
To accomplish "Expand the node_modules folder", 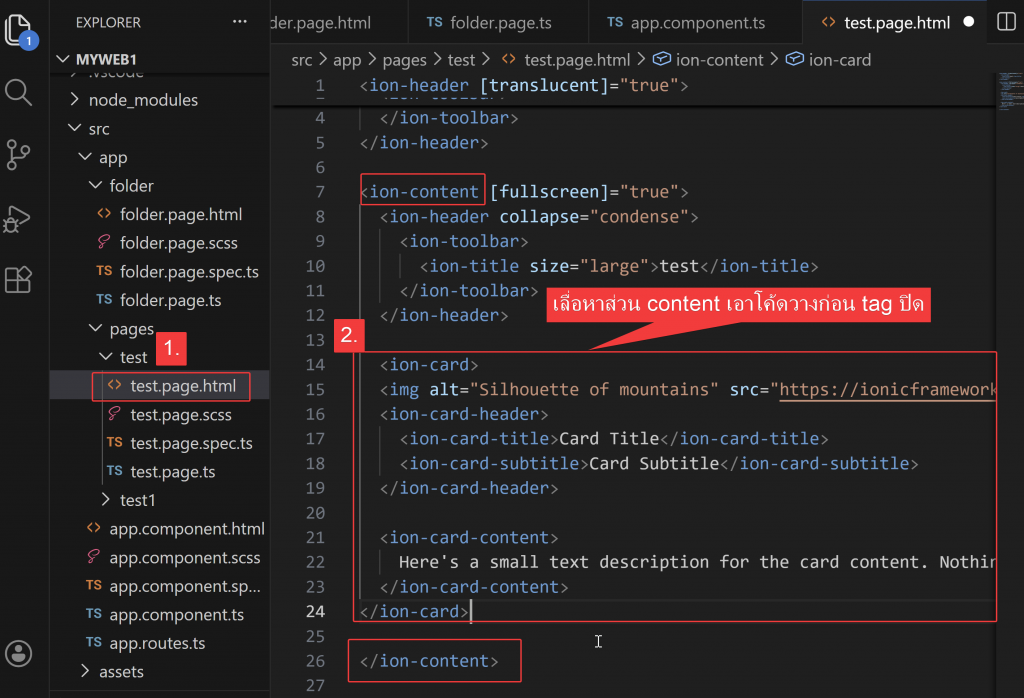I will [x=143, y=100].
